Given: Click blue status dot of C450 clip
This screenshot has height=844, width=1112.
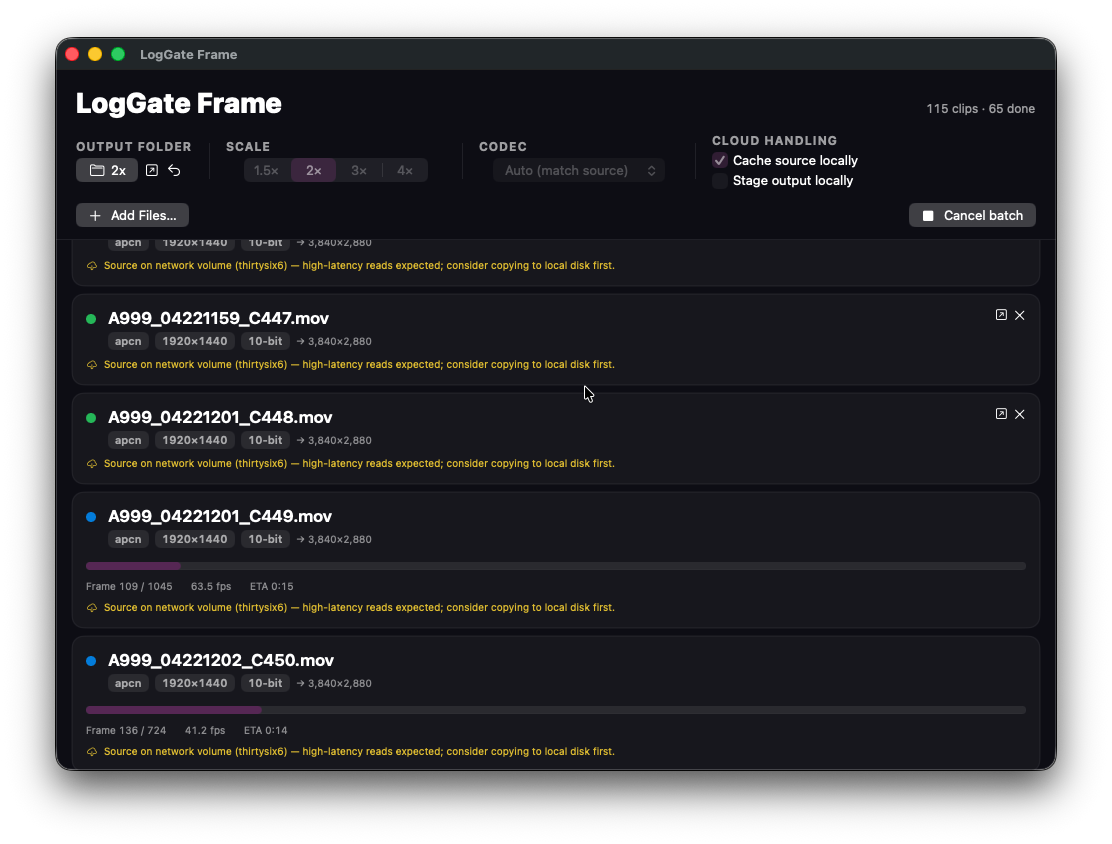Looking at the screenshot, I should pos(91,661).
